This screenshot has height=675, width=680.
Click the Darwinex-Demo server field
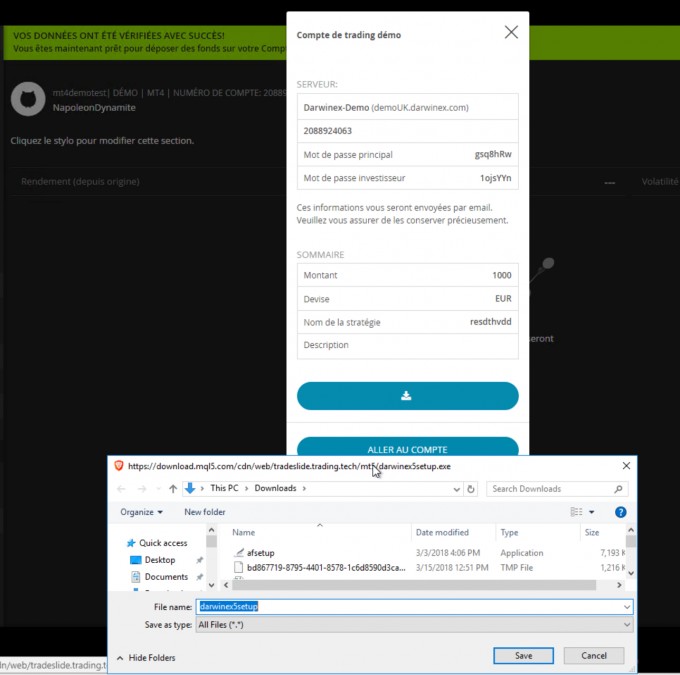[407, 107]
